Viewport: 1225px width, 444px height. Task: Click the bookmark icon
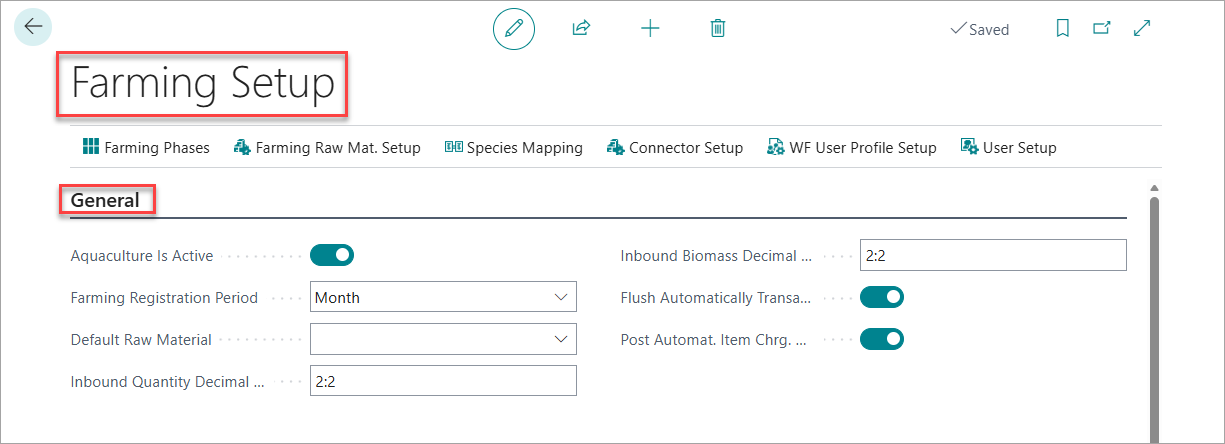tap(1062, 29)
